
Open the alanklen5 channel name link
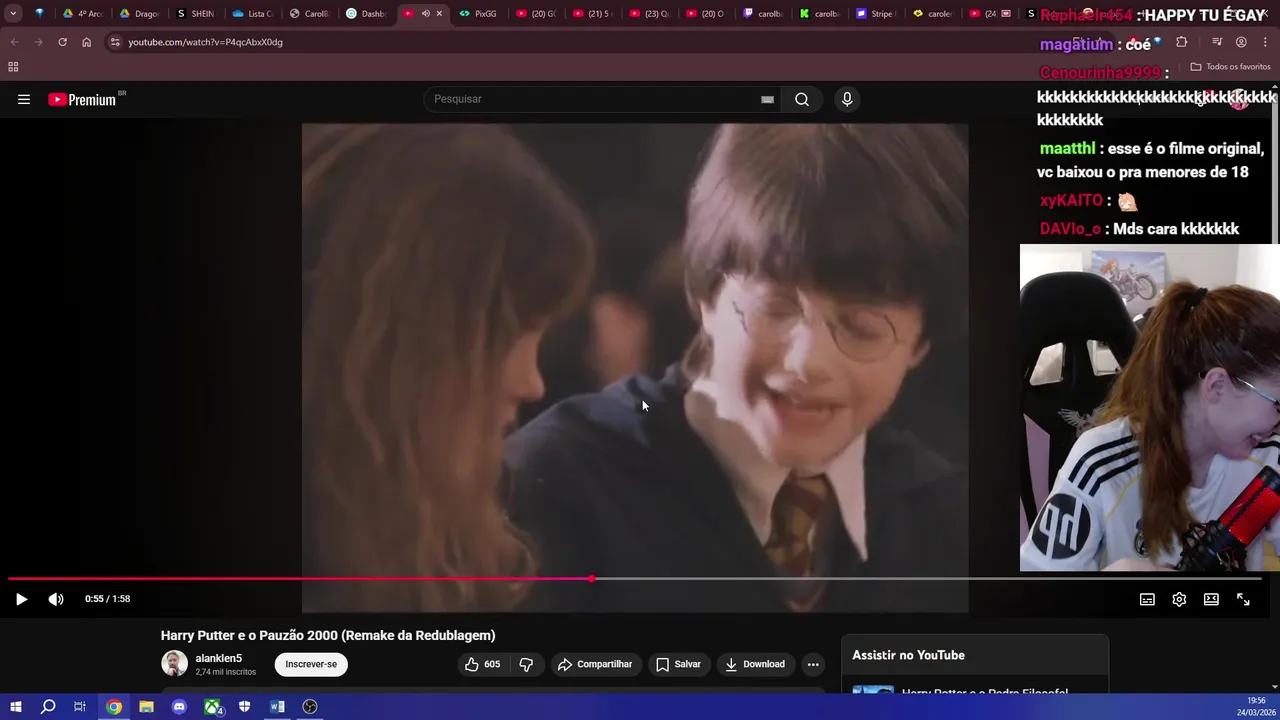tap(218, 658)
